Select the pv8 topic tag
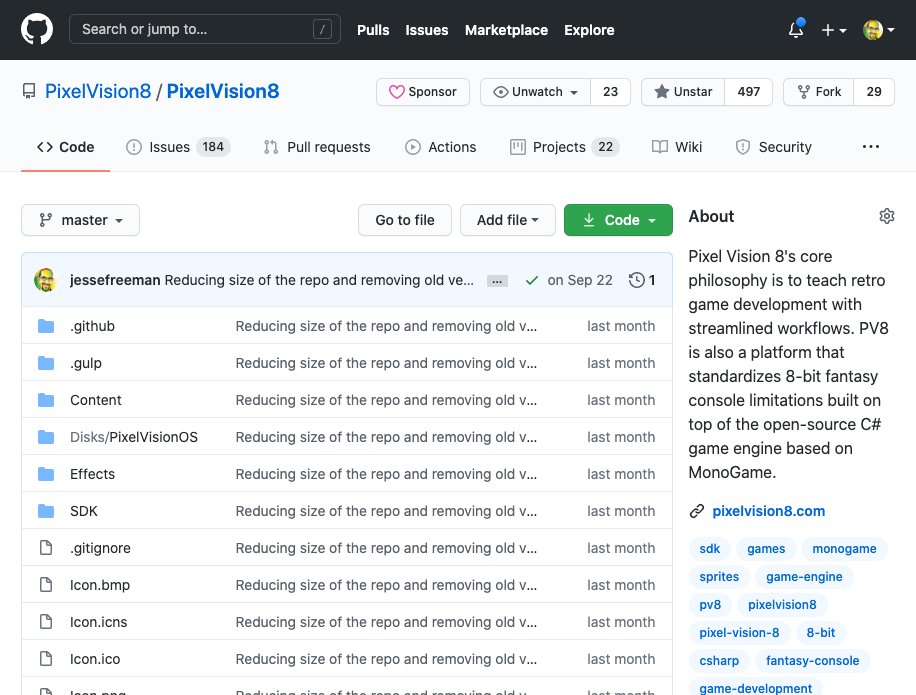 (710, 605)
